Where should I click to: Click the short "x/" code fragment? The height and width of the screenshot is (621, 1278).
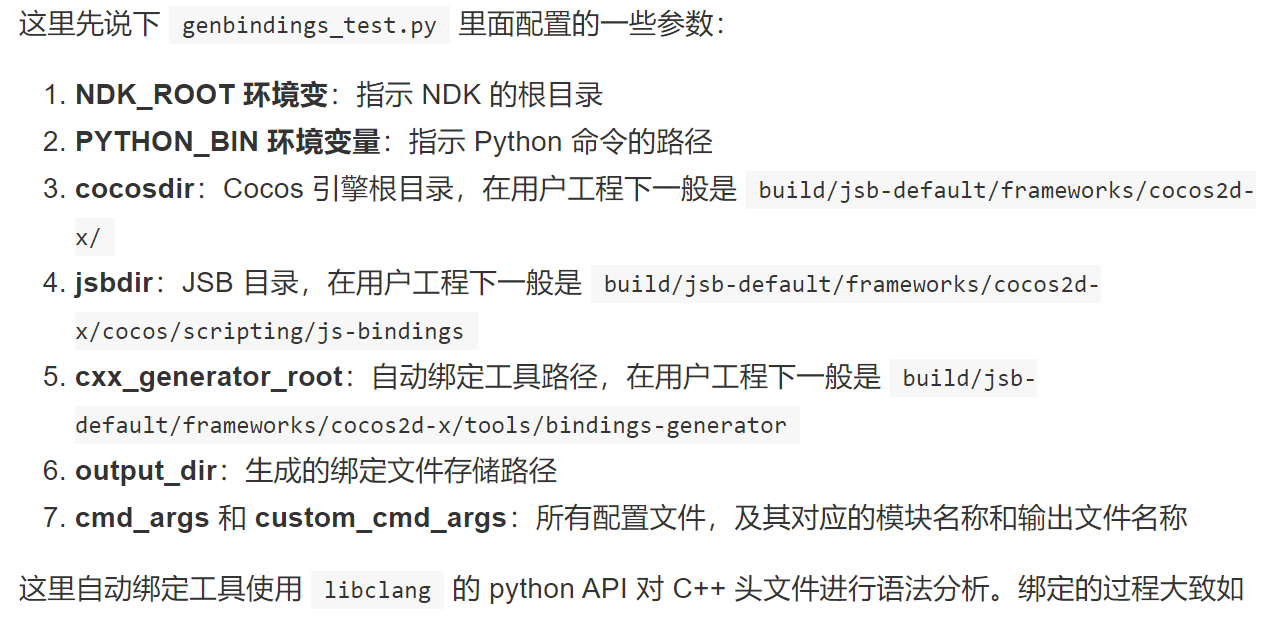pyautogui.click(x=88, y=238)
